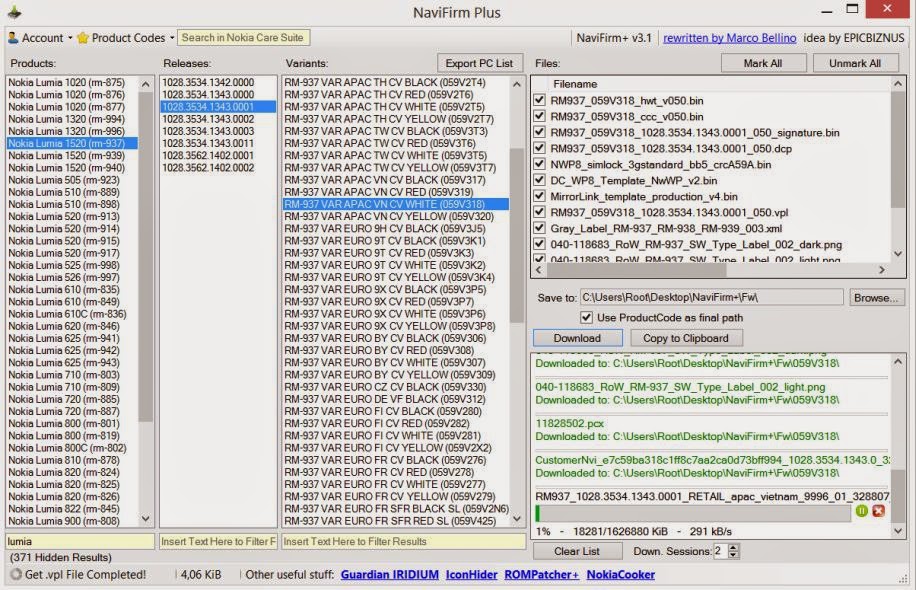Click the variants filter text field
The image size is (916, 590).
tap(404, 542)
